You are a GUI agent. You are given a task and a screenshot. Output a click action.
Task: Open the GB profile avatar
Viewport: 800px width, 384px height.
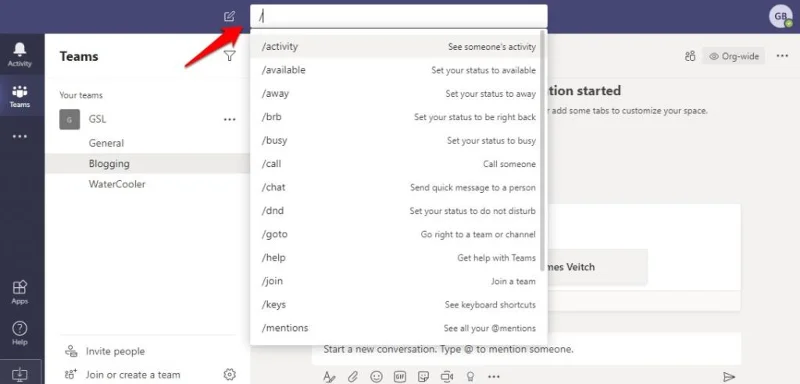coord(781,17)
